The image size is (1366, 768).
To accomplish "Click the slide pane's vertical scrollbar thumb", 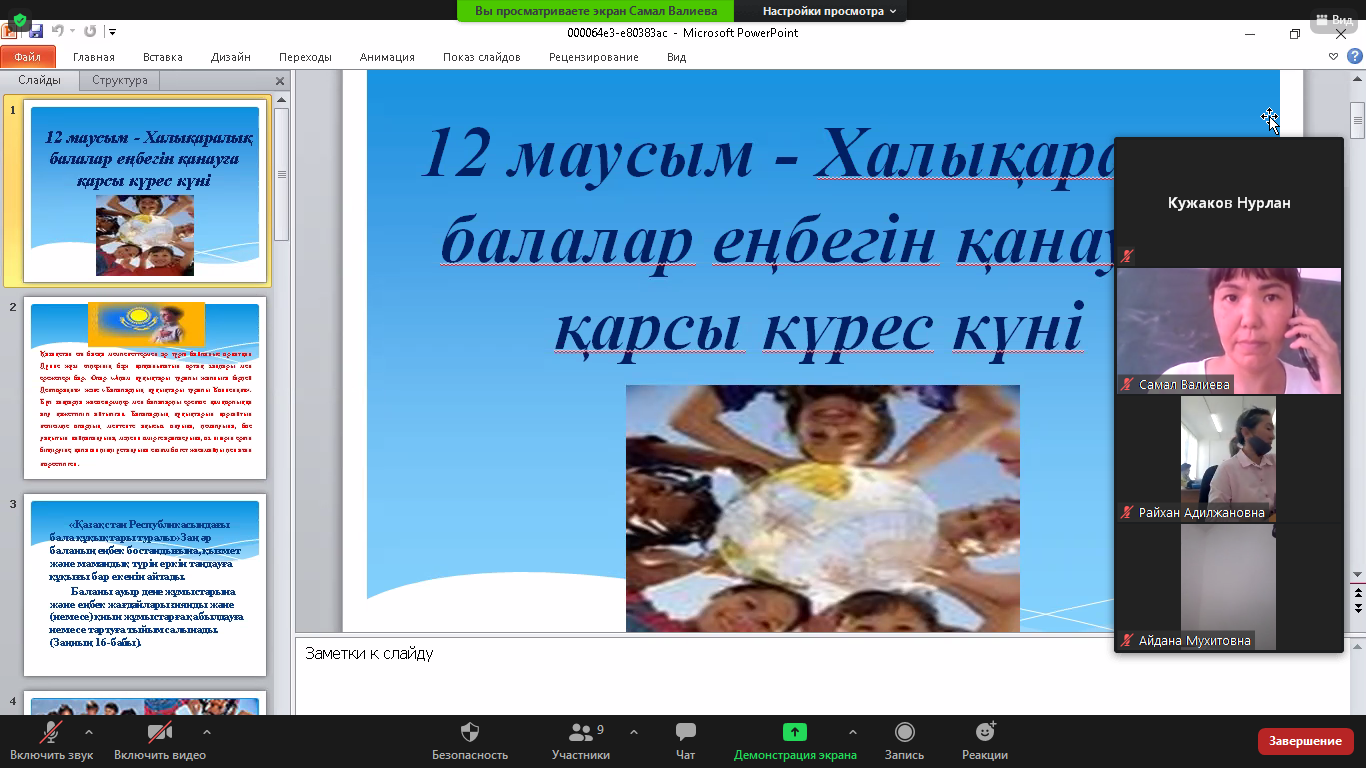I will pyautogui.click(x=282, y=174).
